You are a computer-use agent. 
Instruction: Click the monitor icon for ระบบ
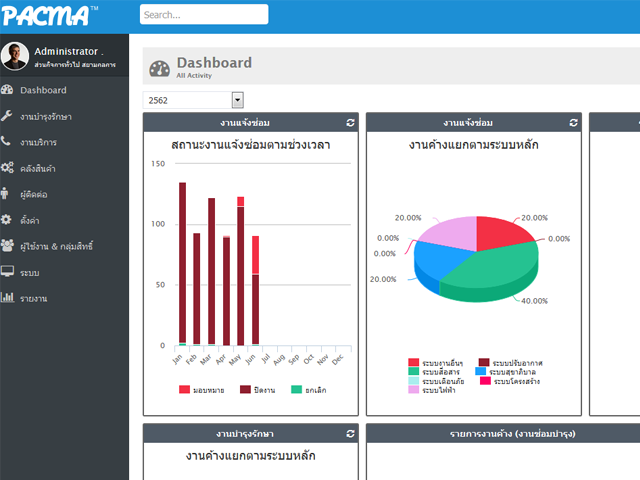pos(8,271)
